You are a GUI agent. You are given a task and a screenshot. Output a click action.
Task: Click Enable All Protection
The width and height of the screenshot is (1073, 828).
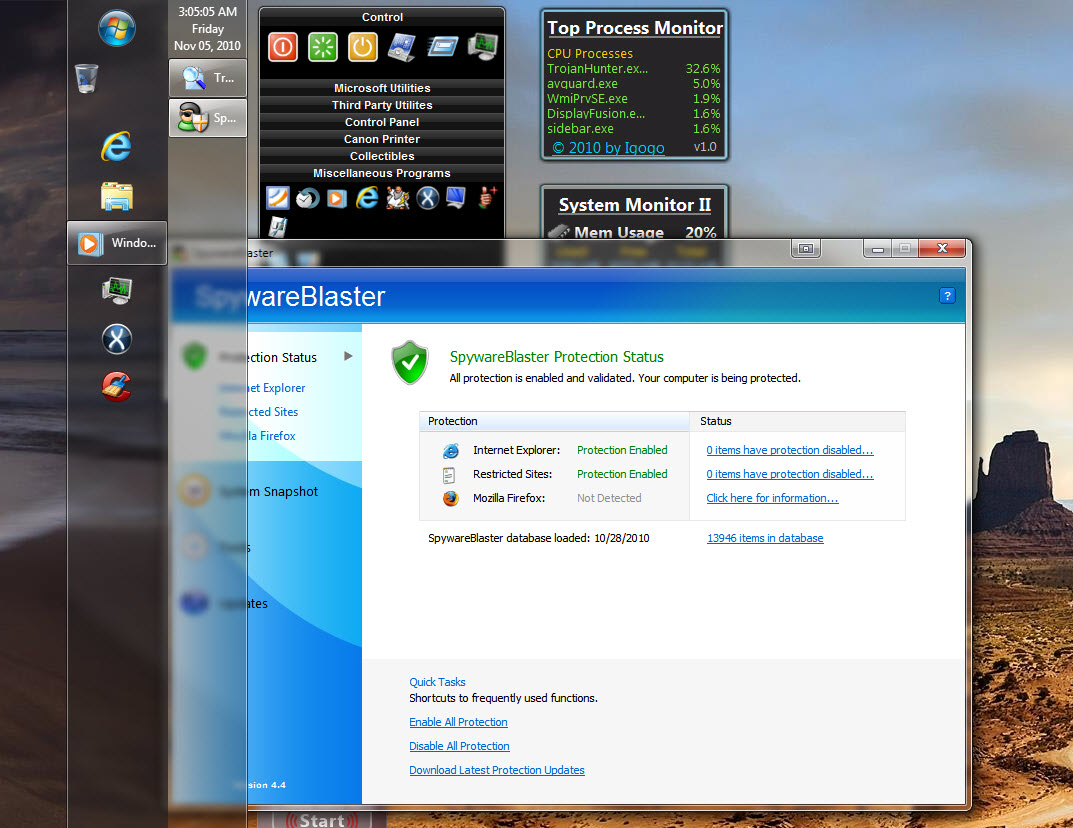pyautogui.click(x=458, y=722)
